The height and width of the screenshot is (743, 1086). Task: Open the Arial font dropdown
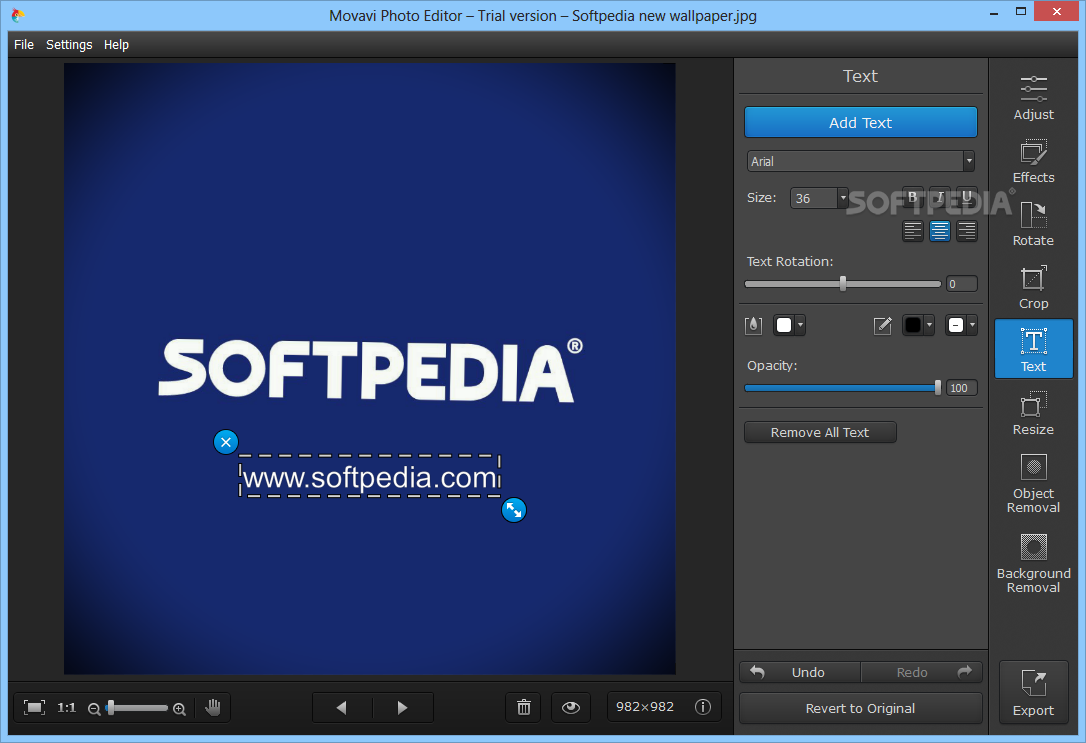pos(861,161)
